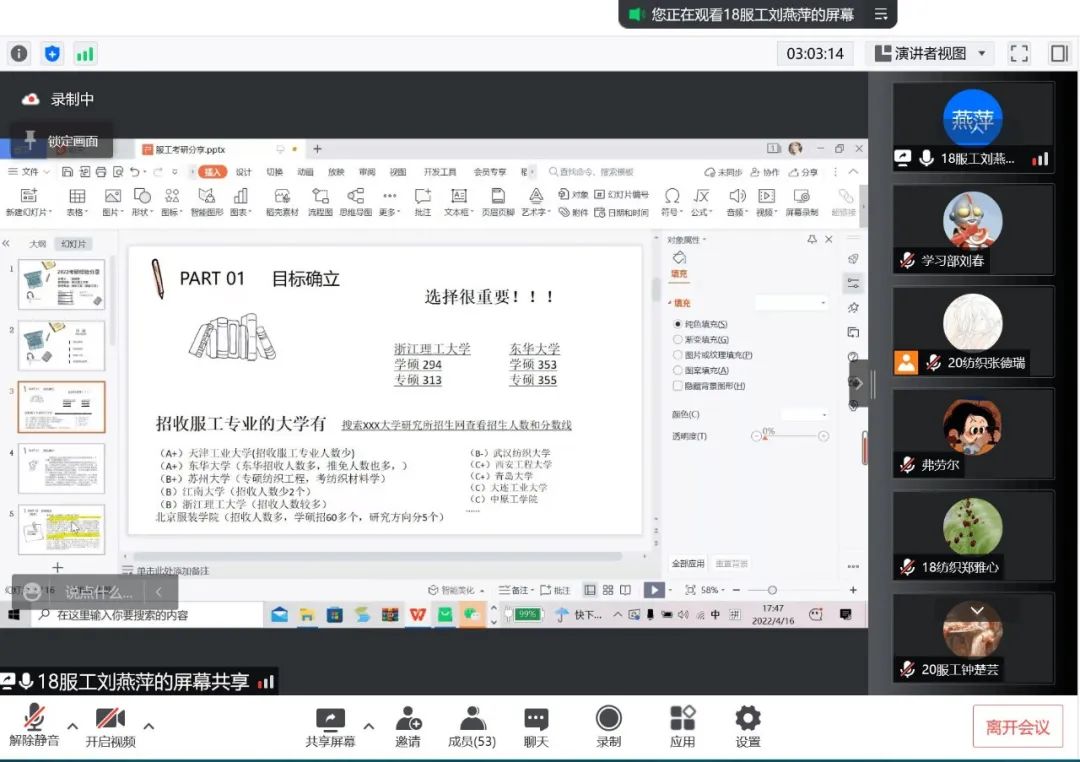1080x762 pixels.
Task: Select the solid fill radio option
Action: coord(678,324)
